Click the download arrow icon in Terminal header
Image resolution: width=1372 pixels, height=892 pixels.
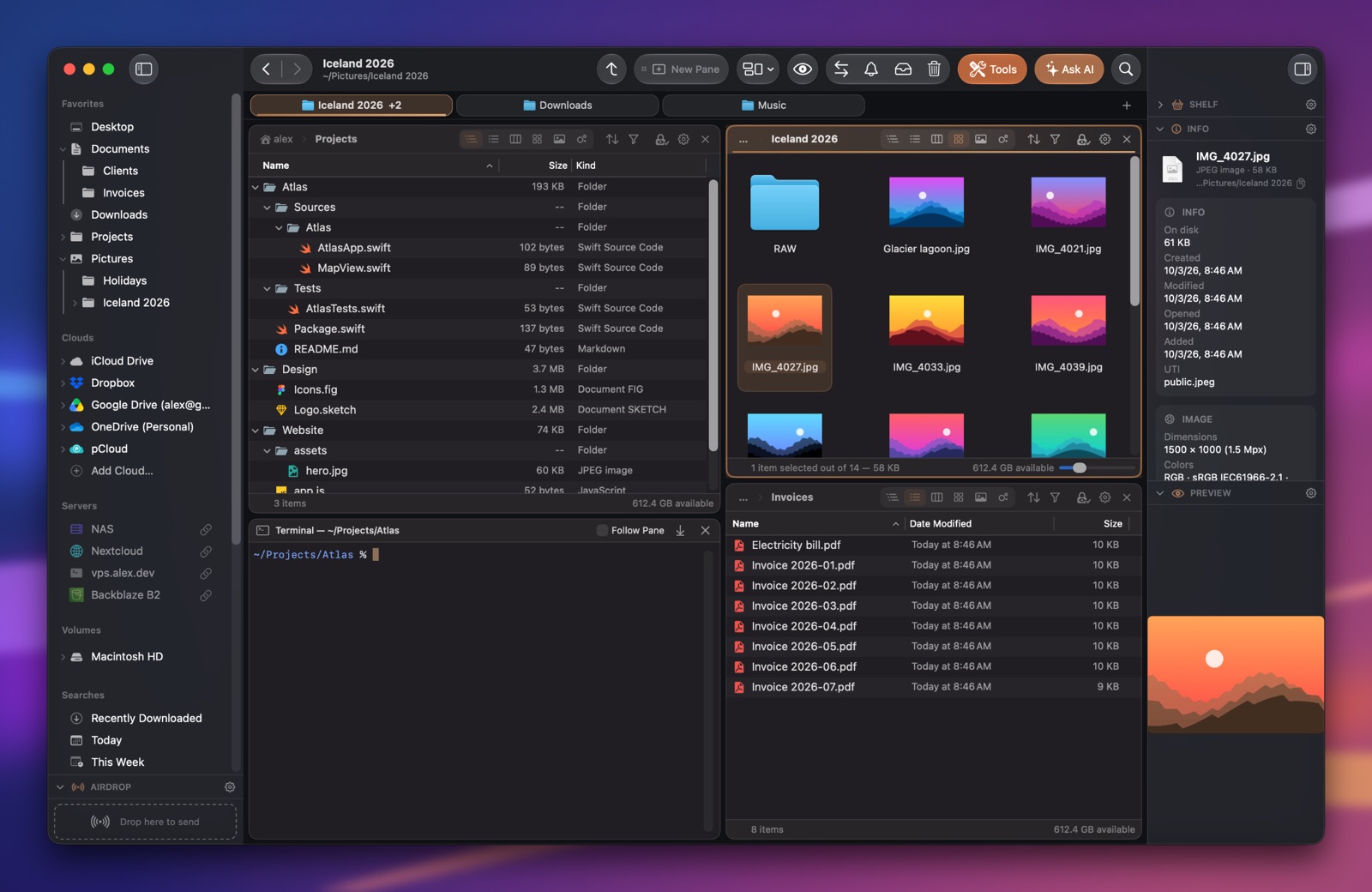click(680, 531)
